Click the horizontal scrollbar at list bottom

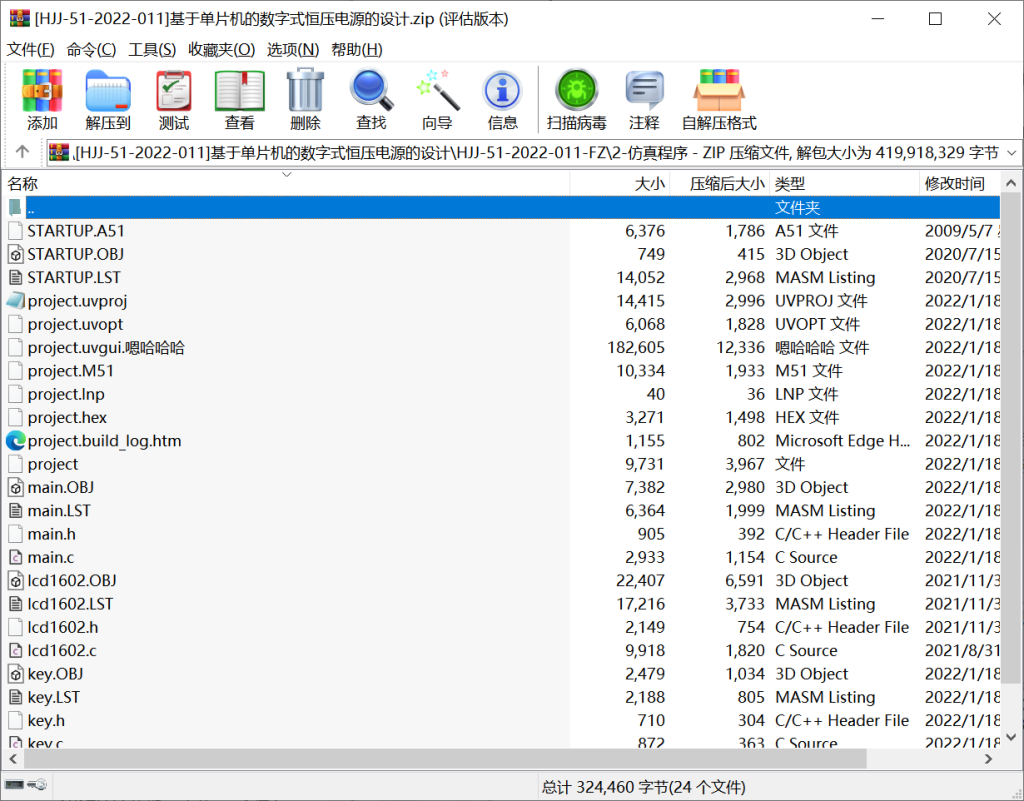[400, 759]
